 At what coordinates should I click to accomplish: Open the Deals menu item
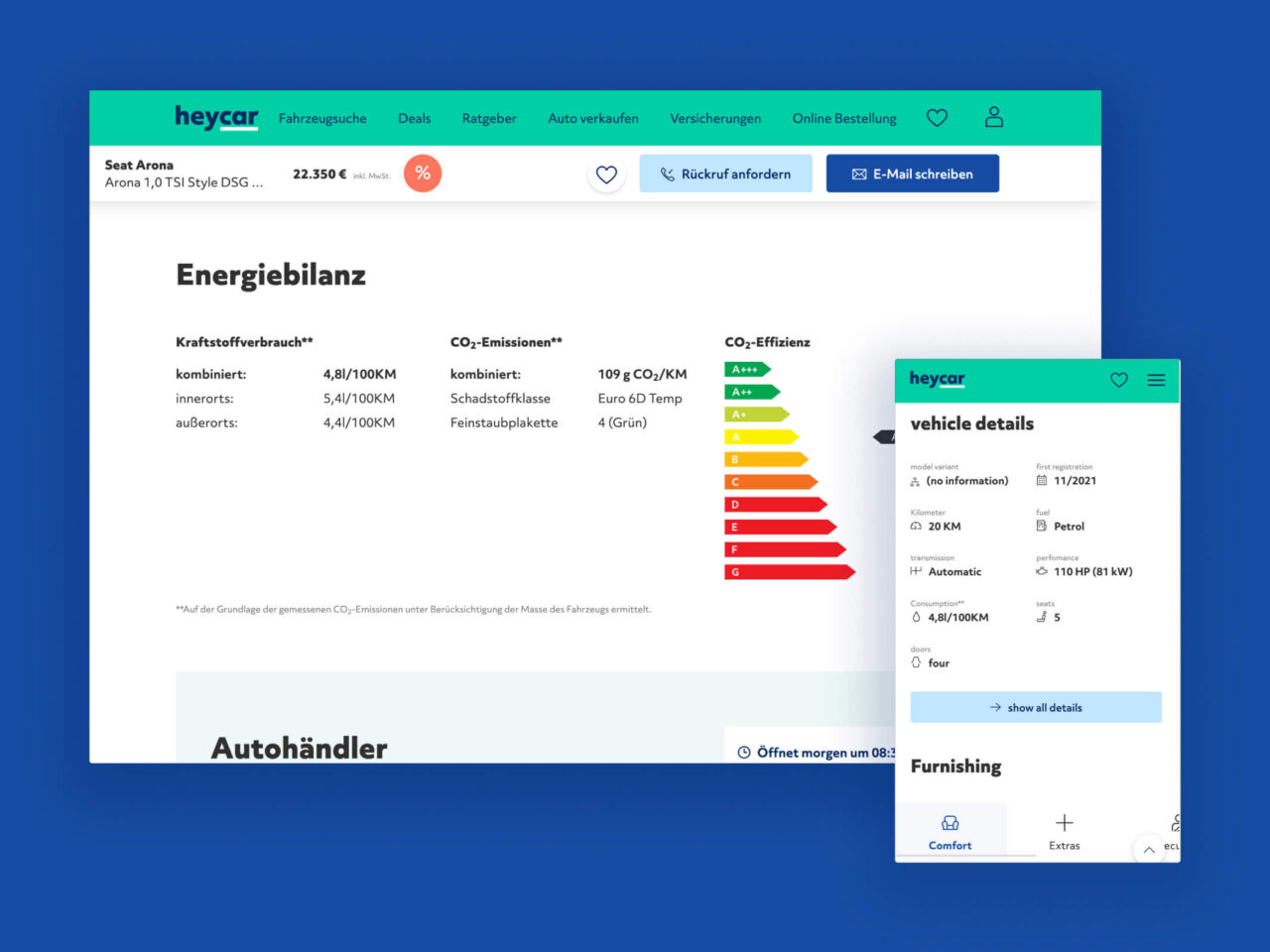coord(414,118)
